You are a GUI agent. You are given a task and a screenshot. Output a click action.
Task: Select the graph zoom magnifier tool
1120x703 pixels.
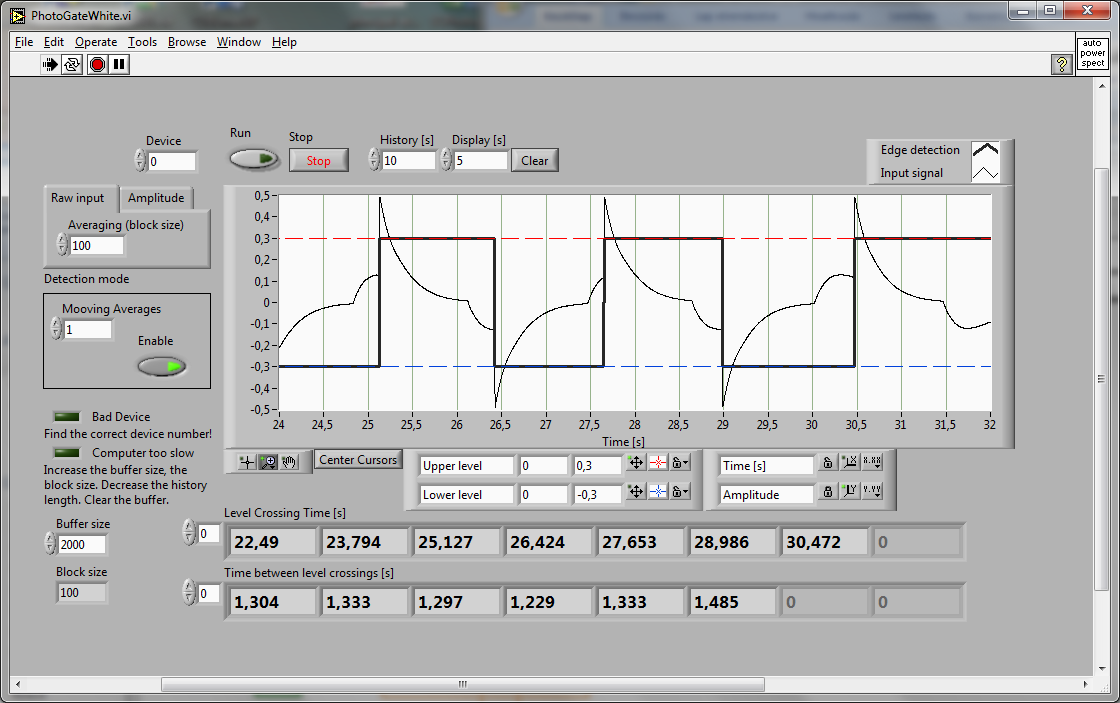[268, 462]
